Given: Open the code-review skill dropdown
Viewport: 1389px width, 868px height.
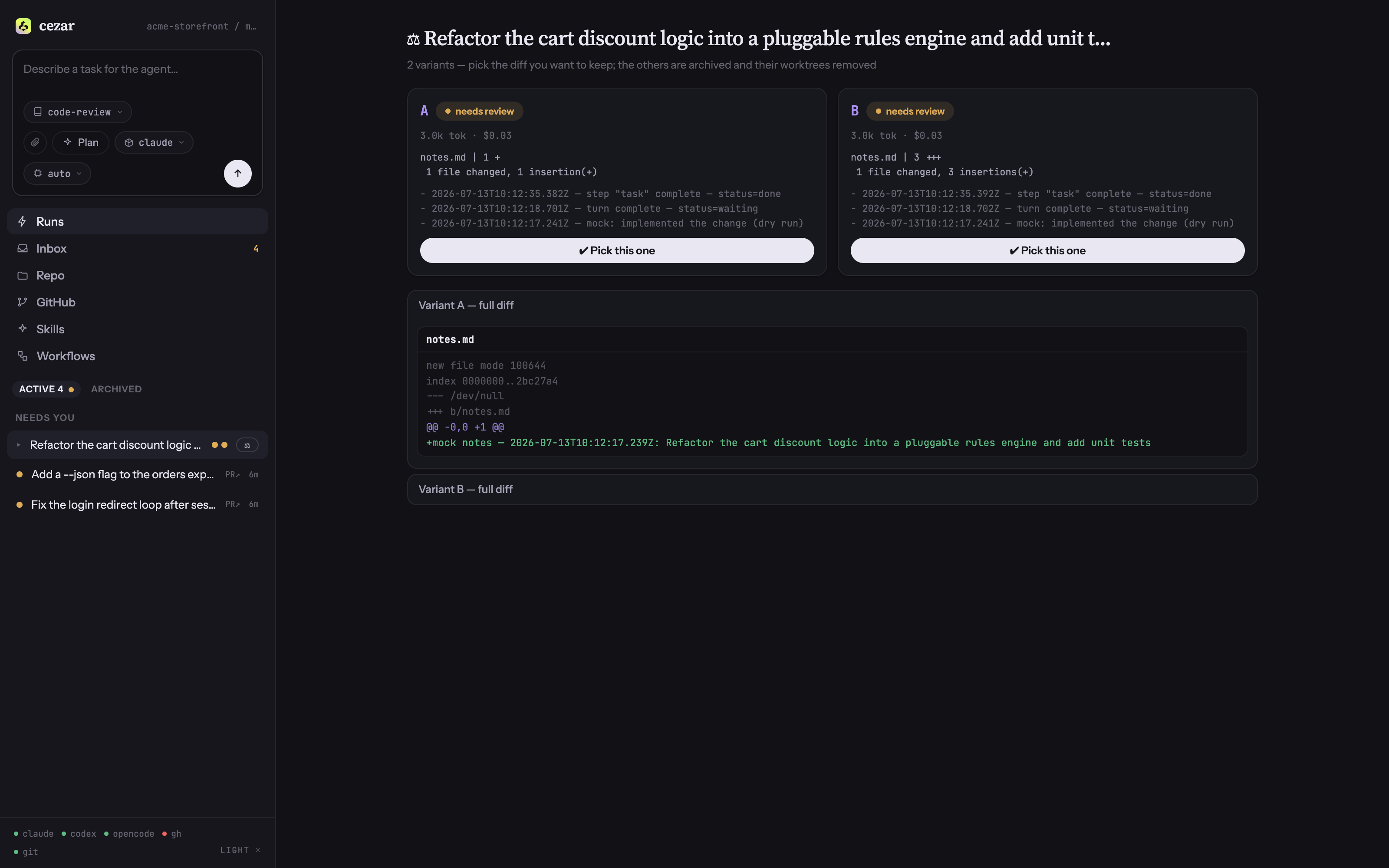Looking at the screenshot, I should (x=78, y=112).
